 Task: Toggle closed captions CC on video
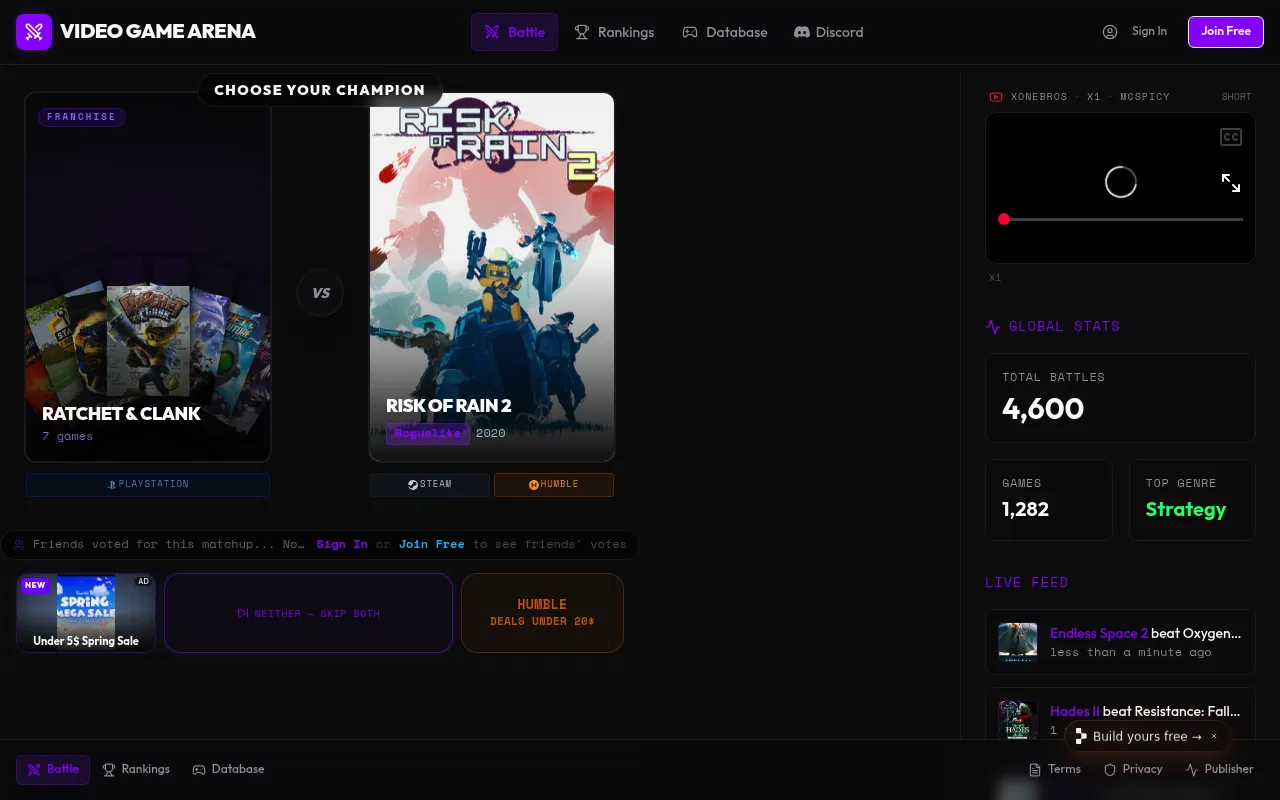point(1231,137)
